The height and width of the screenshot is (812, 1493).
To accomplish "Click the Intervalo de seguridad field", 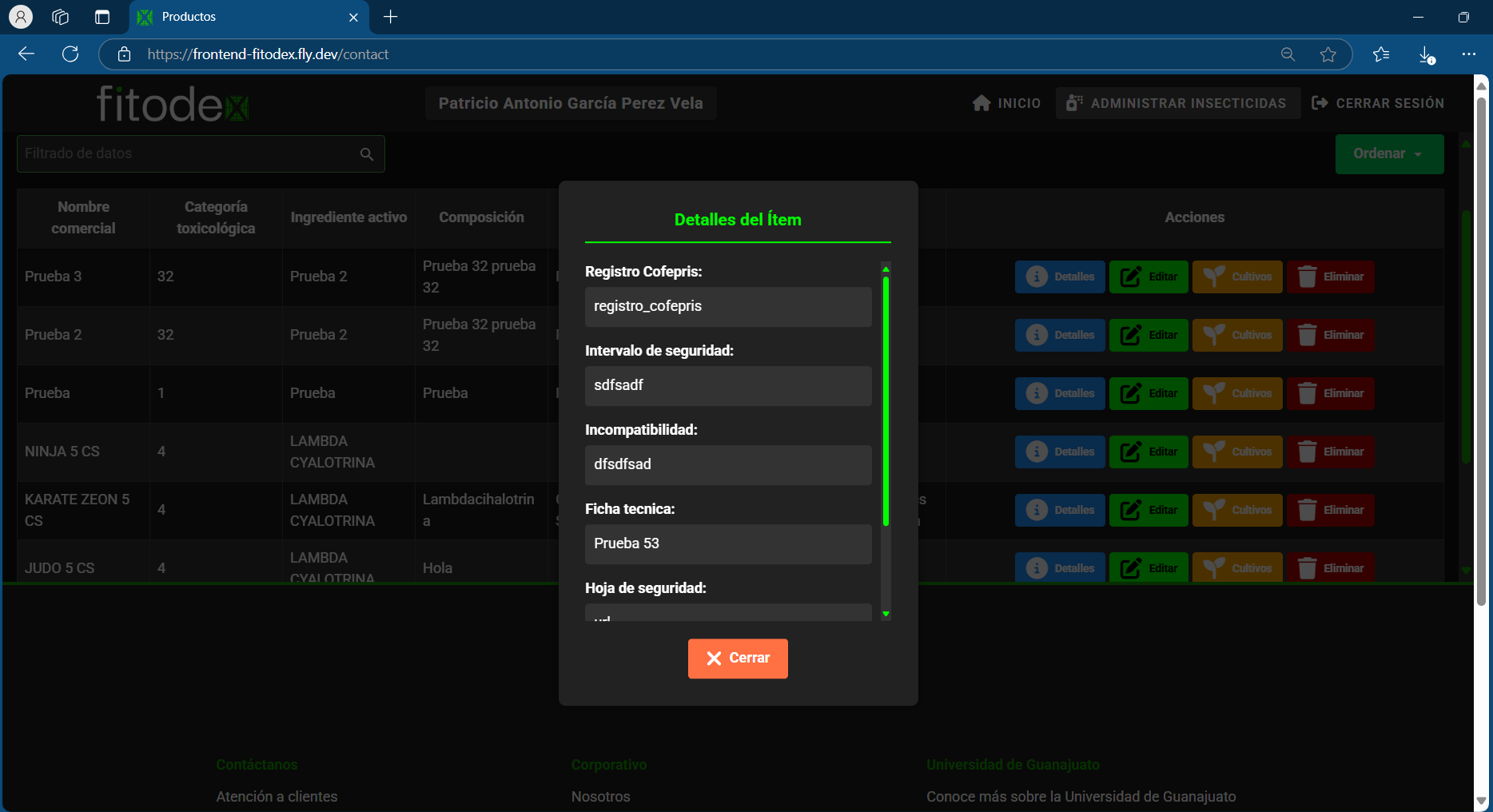I will [x=728, y=385].
